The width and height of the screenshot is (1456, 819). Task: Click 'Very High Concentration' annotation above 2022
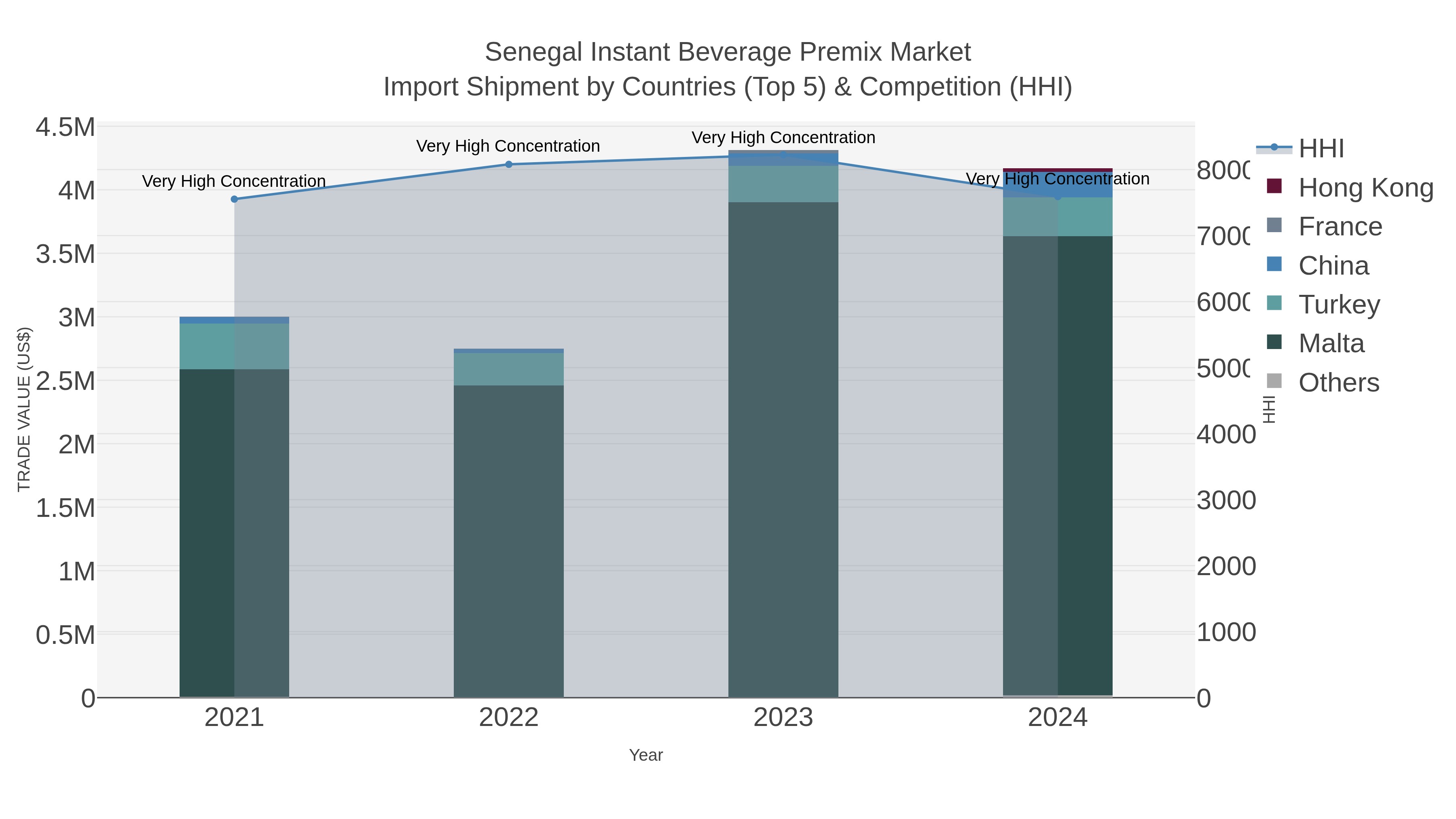pos(508,146)
